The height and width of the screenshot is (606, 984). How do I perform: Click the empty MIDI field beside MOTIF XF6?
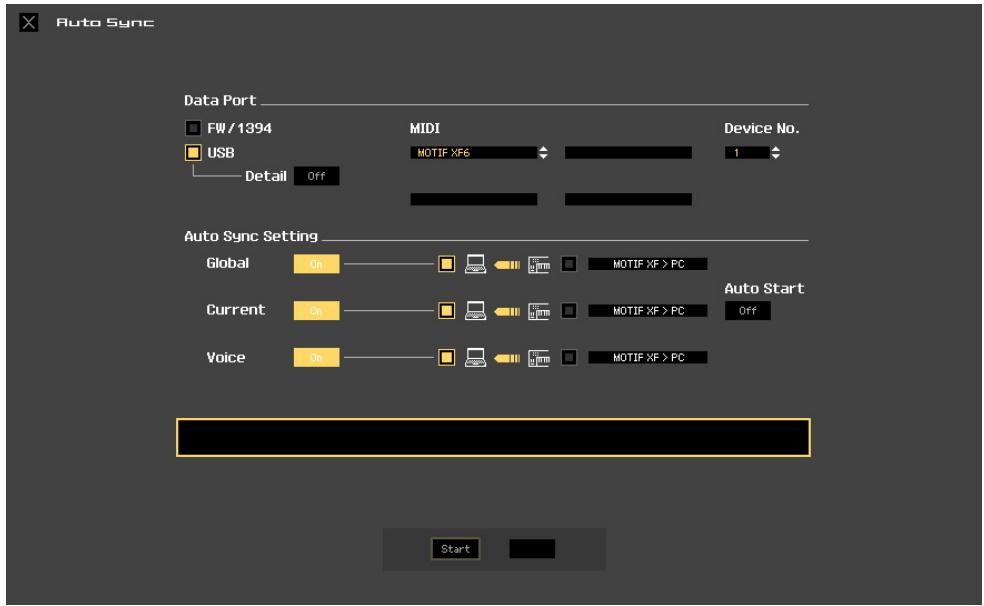(x=628, y=152)
